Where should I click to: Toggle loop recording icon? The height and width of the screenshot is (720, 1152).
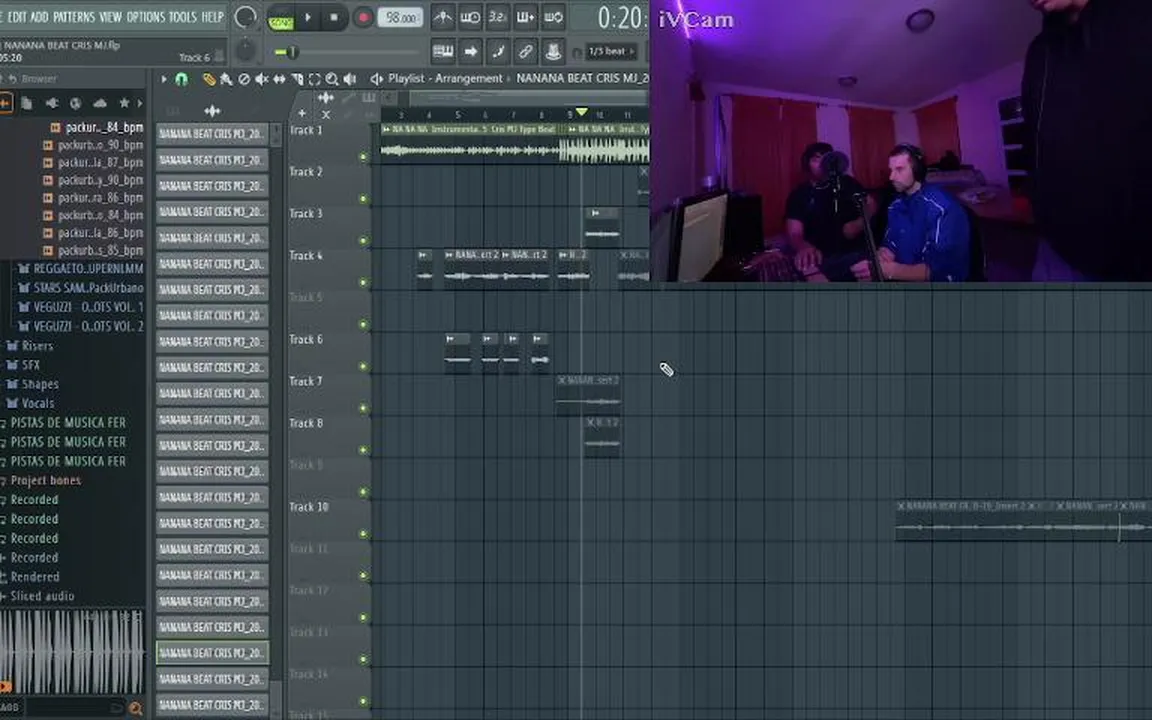coord(553,17)
